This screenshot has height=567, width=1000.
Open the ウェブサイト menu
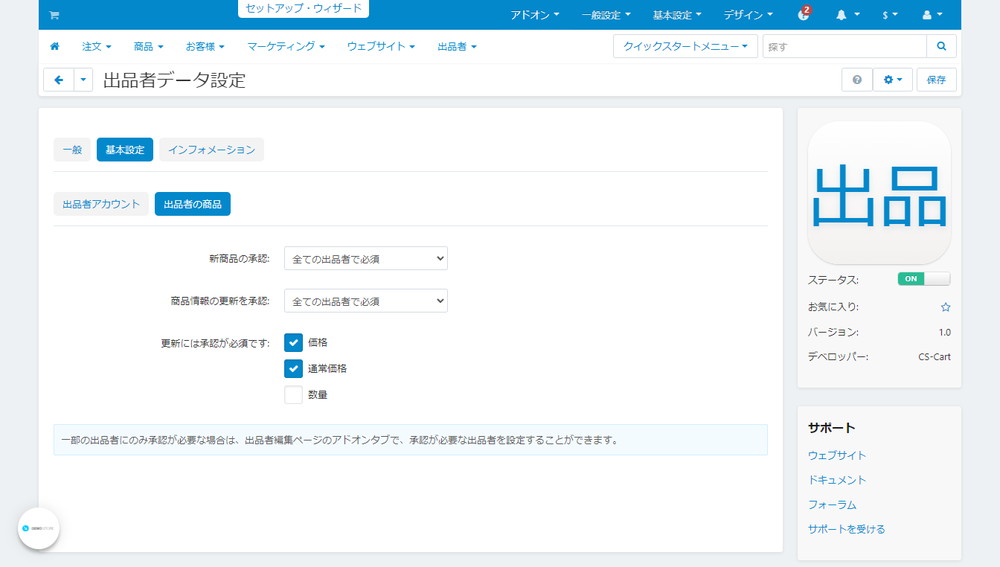point(381,46)
